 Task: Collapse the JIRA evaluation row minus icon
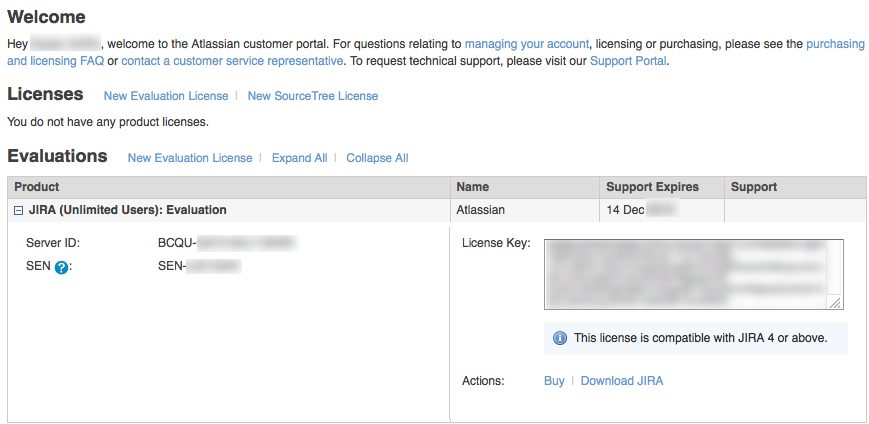point(19,211)
